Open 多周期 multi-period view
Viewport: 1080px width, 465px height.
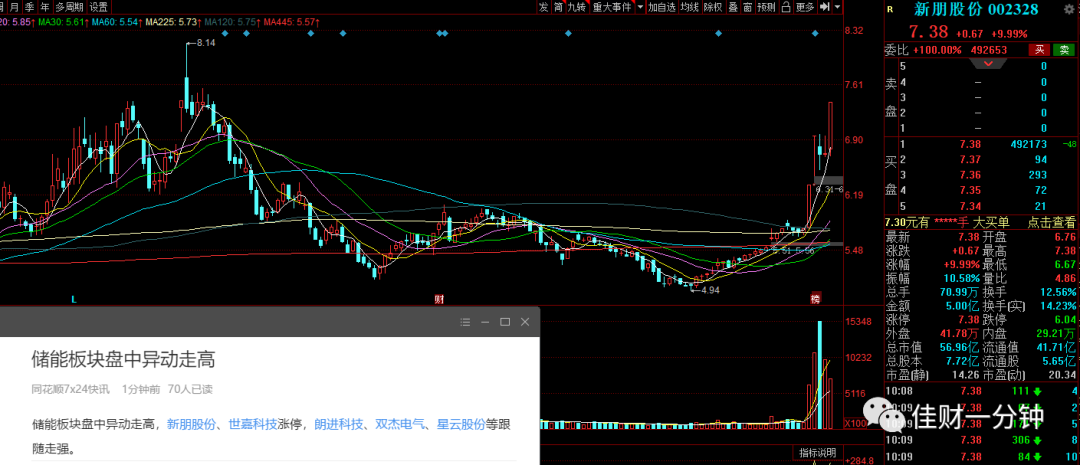coord(70,7)
